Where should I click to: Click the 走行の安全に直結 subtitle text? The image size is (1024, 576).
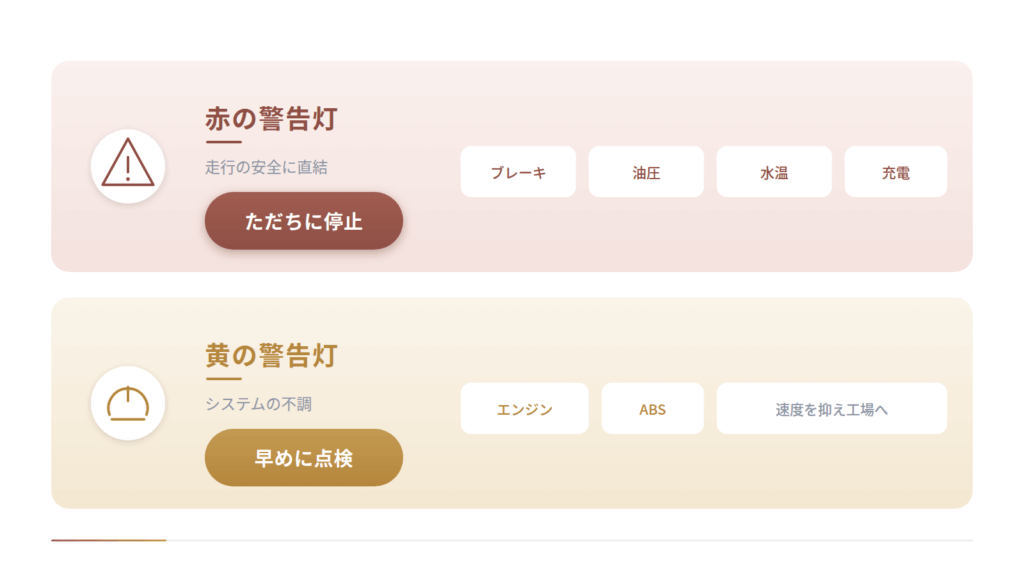(266, 167)
